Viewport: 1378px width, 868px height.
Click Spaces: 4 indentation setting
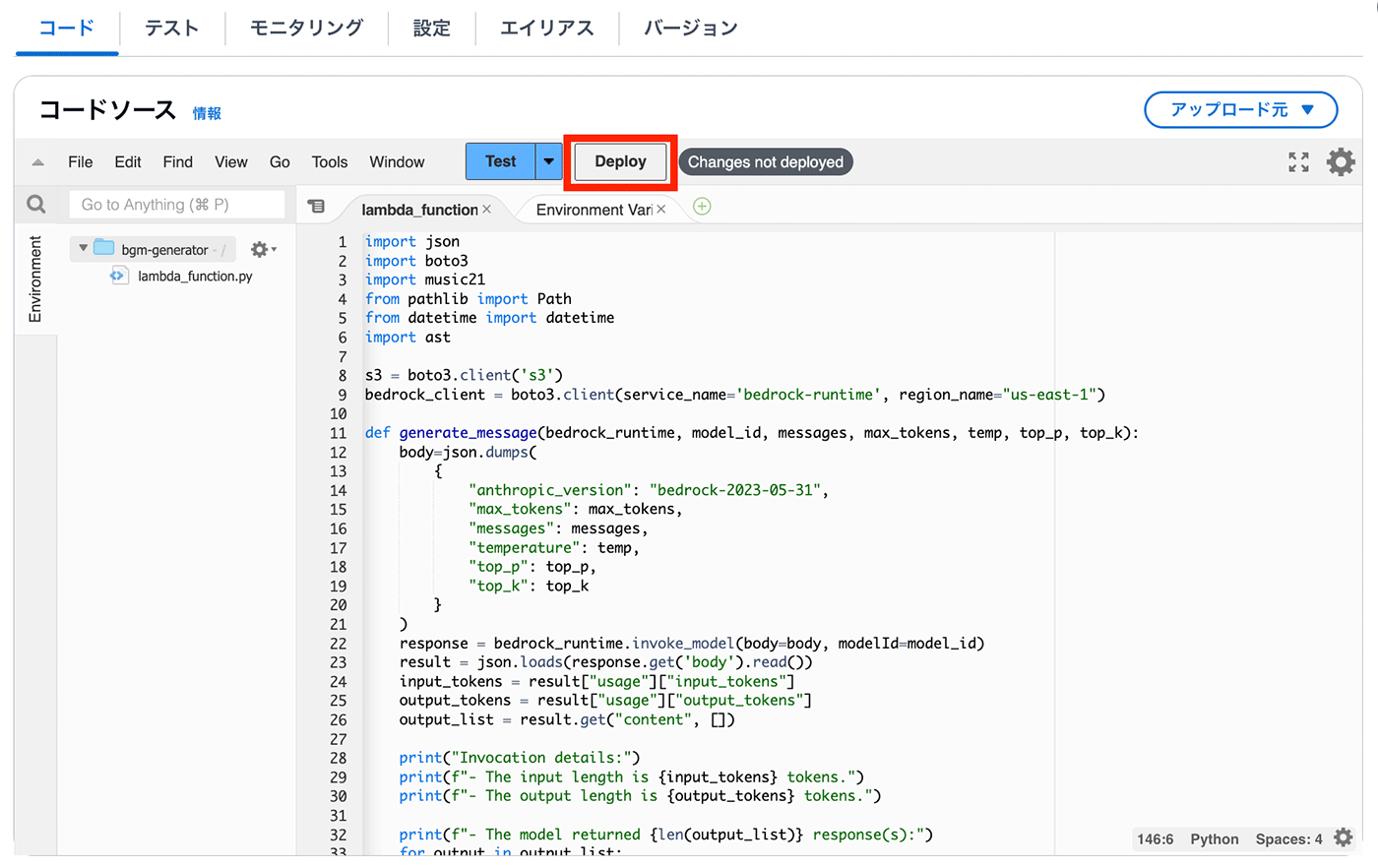(x=1288, y=839)
